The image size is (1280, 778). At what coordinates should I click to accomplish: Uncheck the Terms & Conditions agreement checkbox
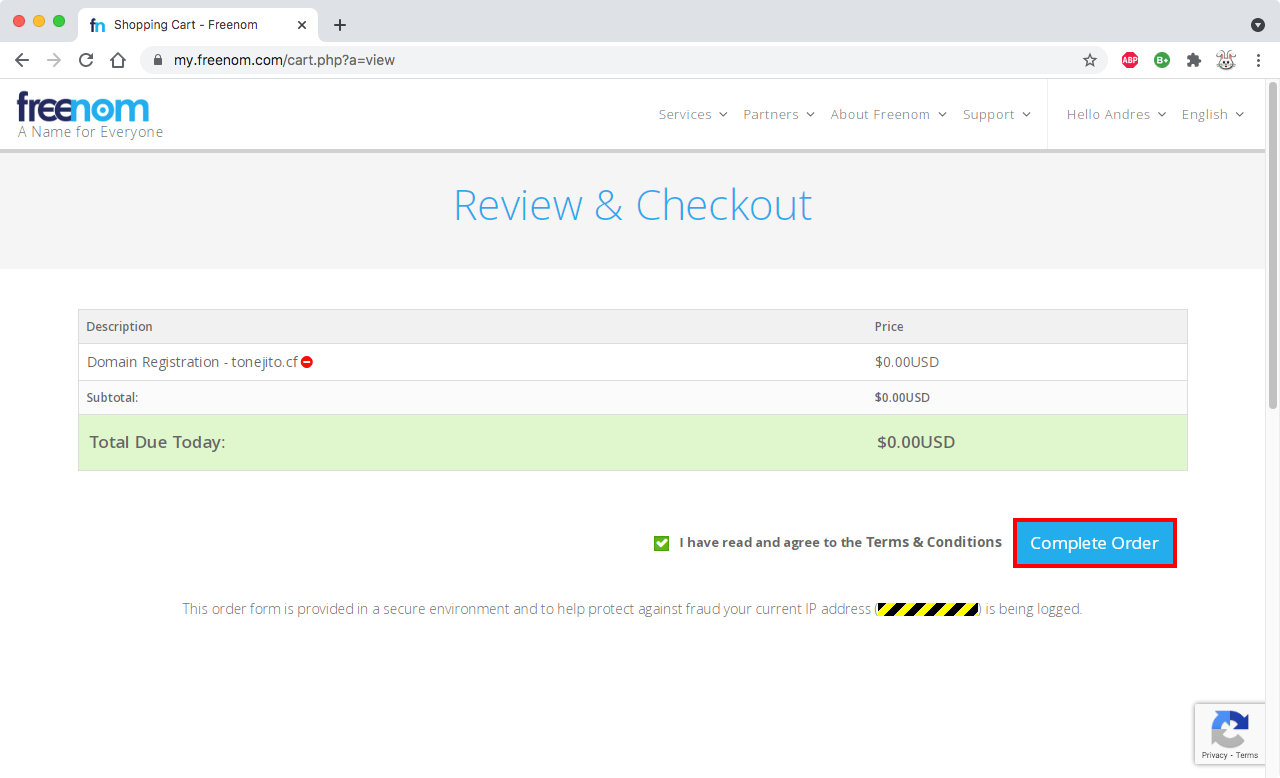pyautogui.click(x=661, y=543)
